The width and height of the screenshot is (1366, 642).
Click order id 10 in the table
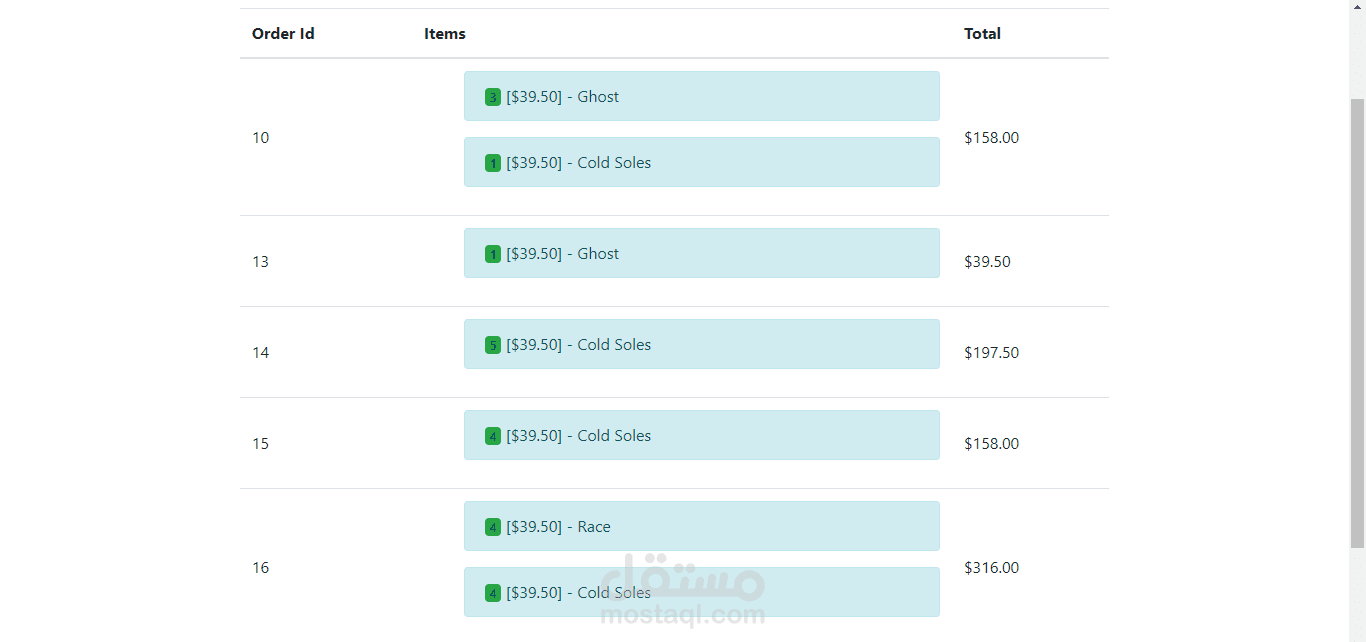[x=261, y=138]
